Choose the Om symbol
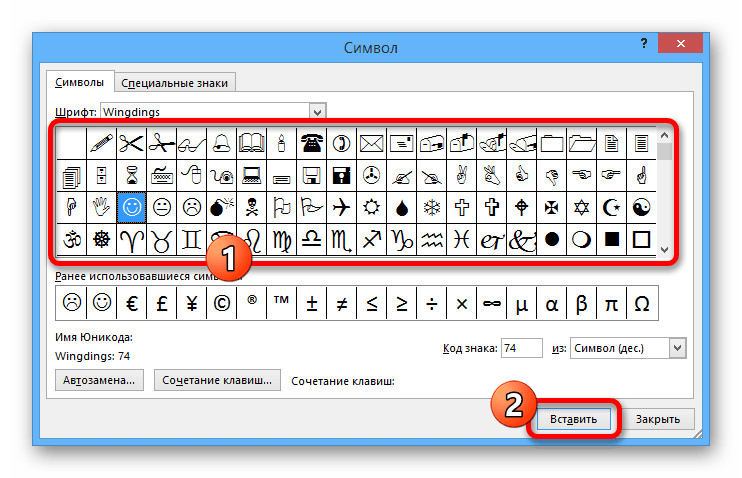Image resolution: width=742 pixels, height=478 pixels. (71, 239)
